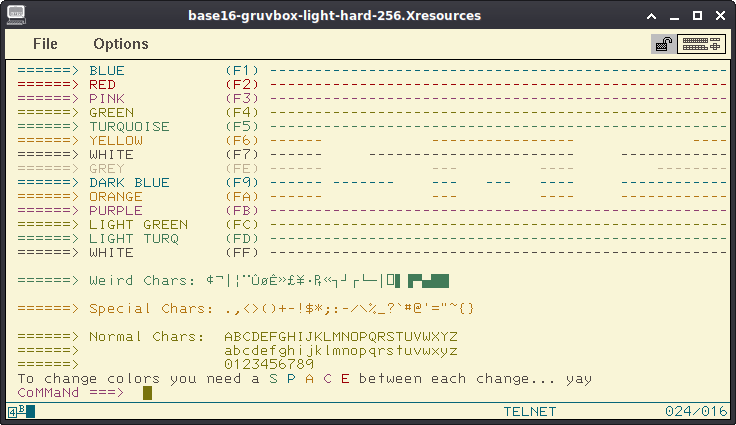Click the (FC) code text

point(242,224)
